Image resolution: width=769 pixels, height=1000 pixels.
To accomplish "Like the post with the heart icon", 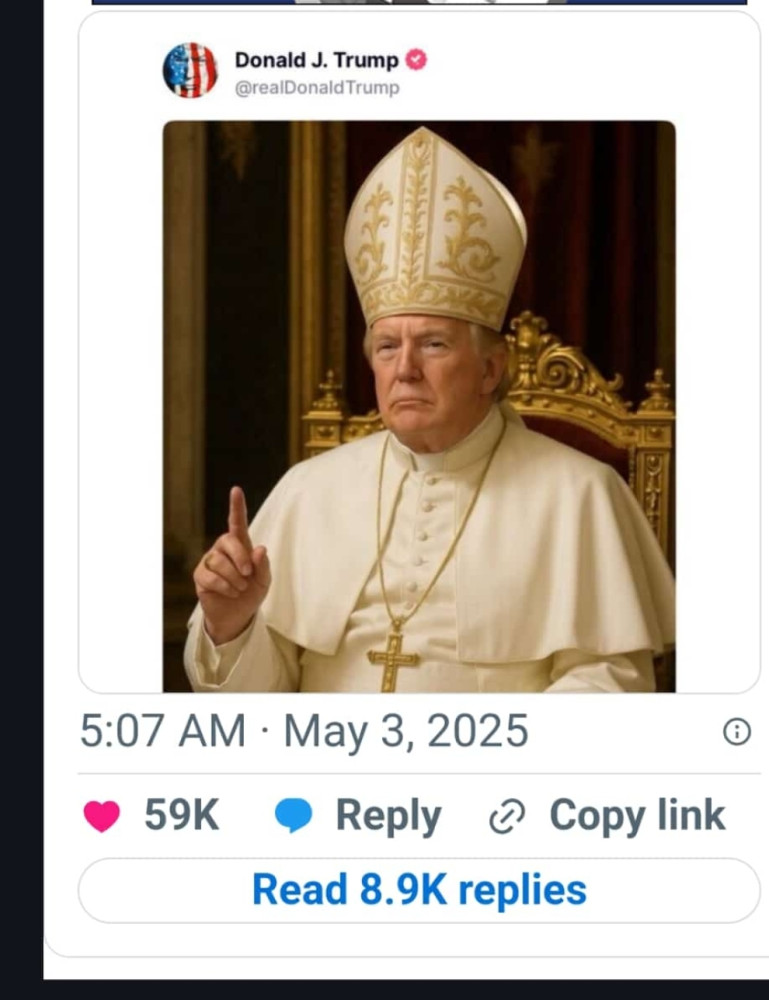I will (x=101, y=816).
